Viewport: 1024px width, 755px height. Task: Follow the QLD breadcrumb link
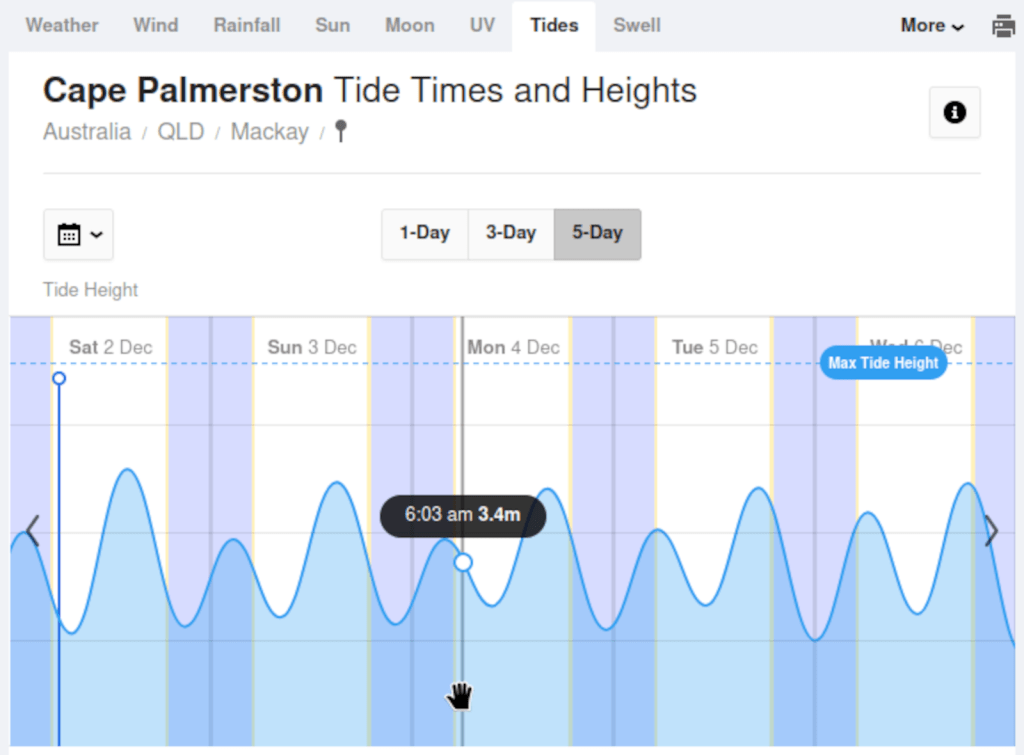point(181,131)
